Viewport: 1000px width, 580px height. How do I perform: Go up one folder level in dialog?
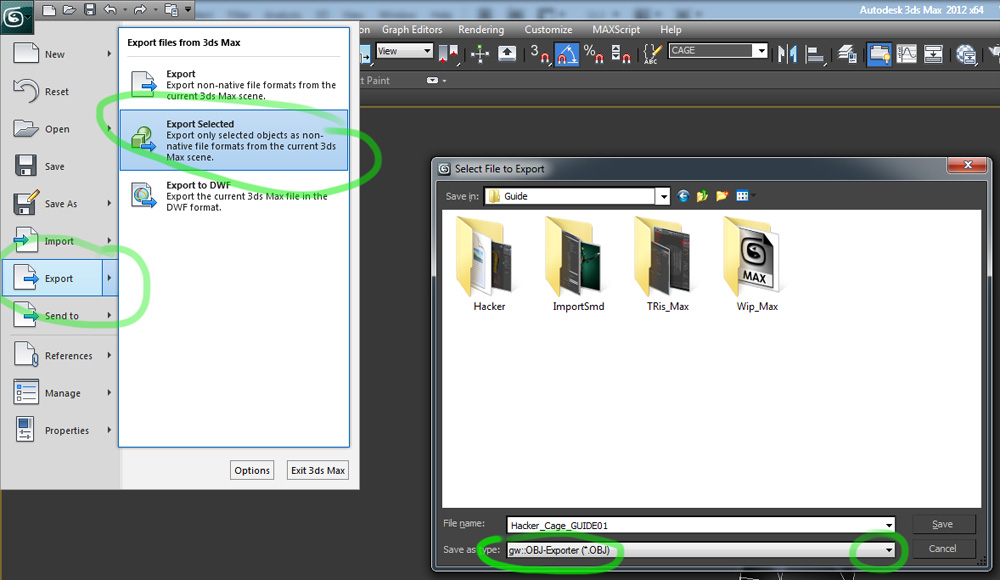click(702, 196)
